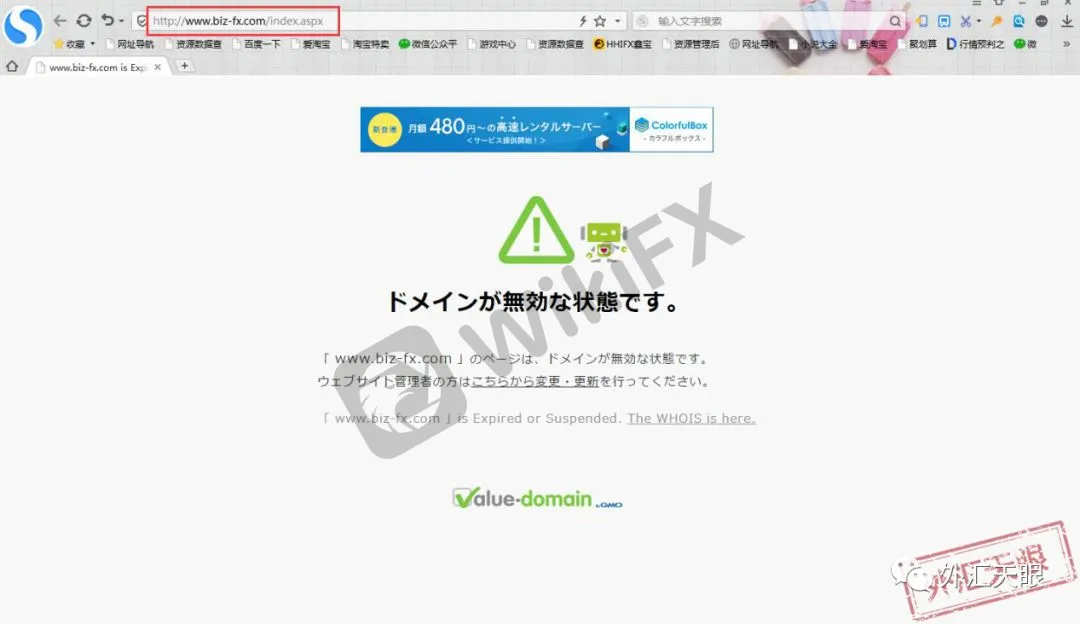Open the bookmark with the D icon
Image resolution: width=1080 pixels, height=624 pixels.
(x=975, y=44)
